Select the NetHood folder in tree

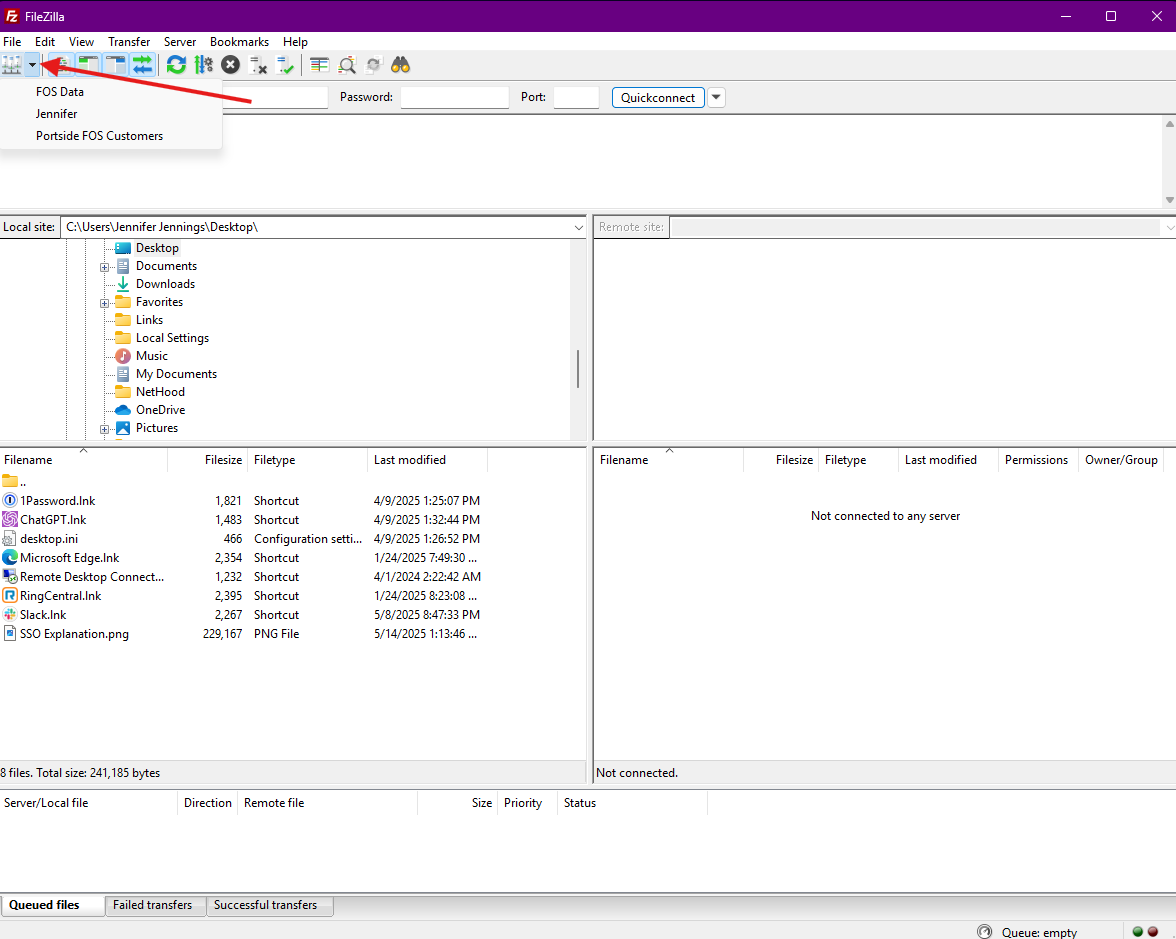[160, 392]
